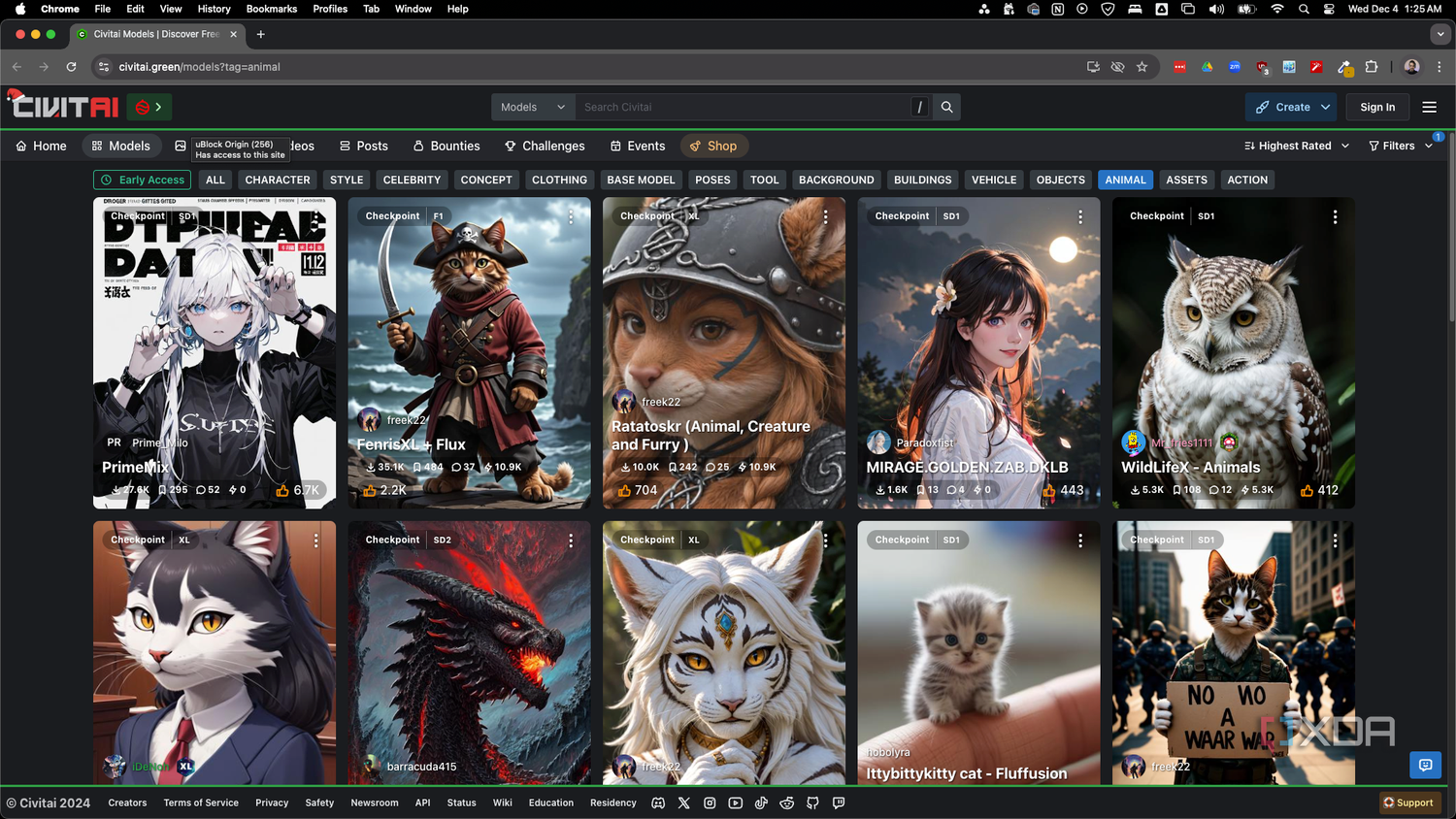Open the Newsroom footer link
Screen dimensions: 1456x819
tap(375, 803)
